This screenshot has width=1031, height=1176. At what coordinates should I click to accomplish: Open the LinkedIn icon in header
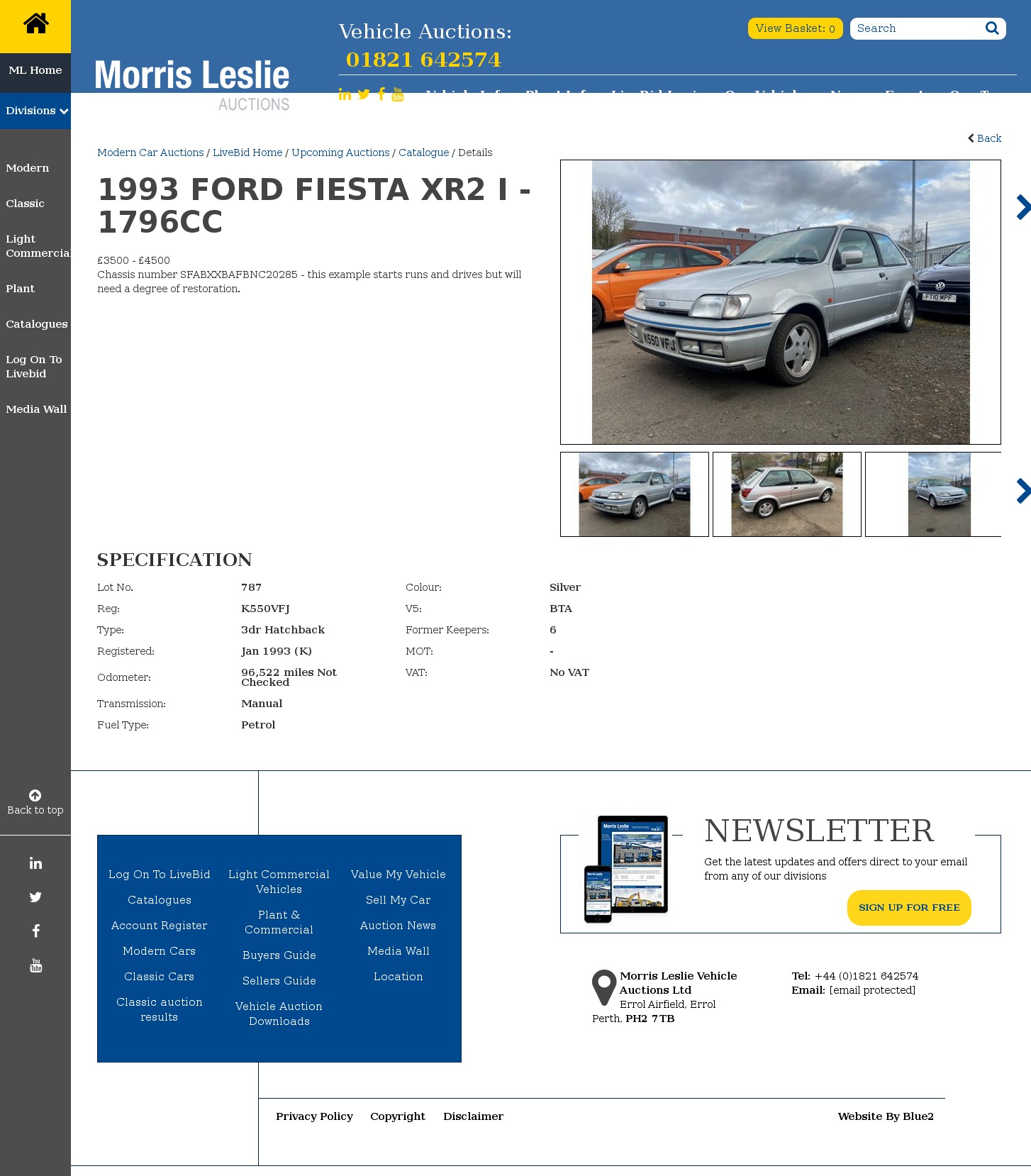[x=345, y=94]
